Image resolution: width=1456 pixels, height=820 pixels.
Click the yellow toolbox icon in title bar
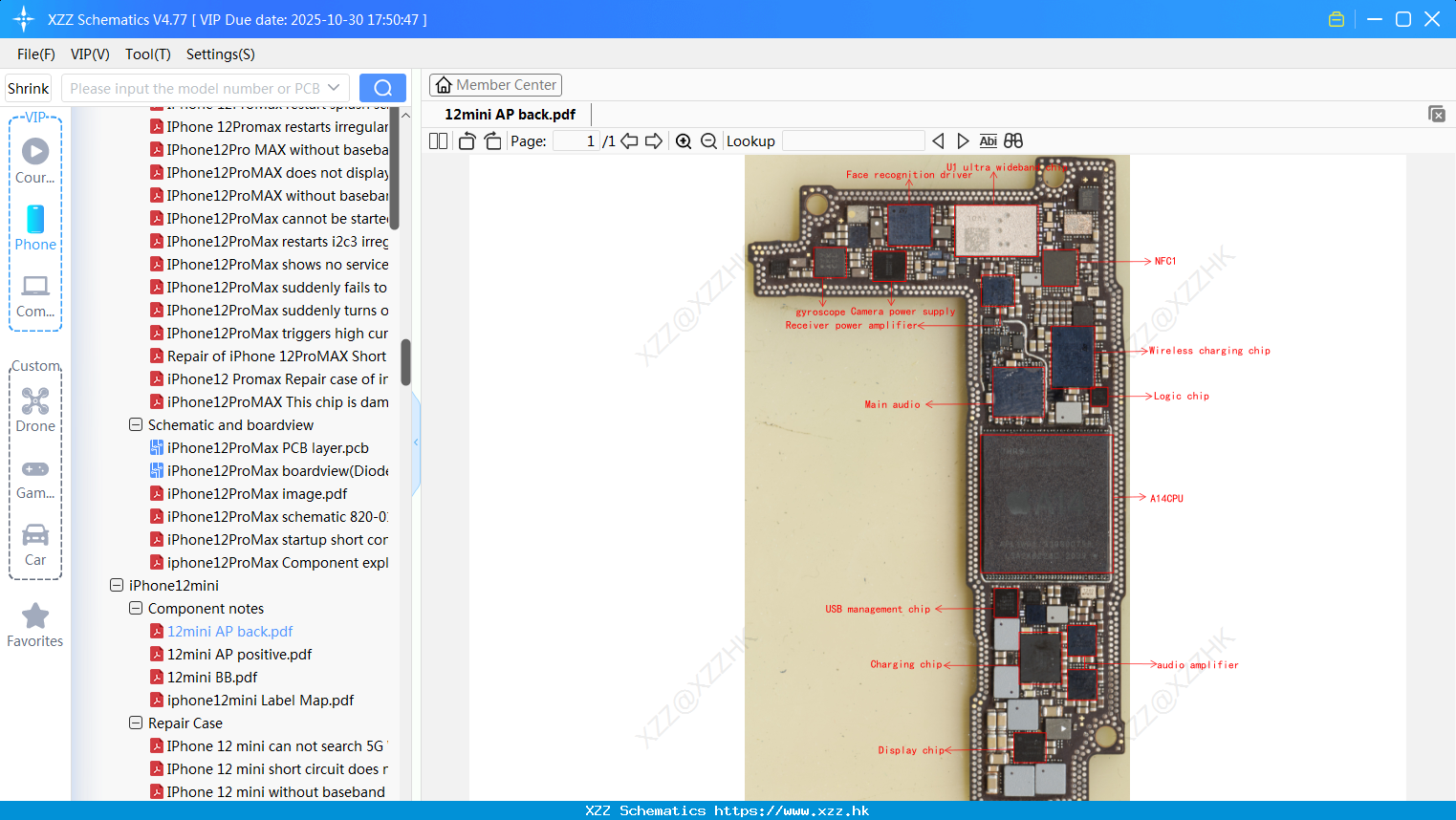1336,19
